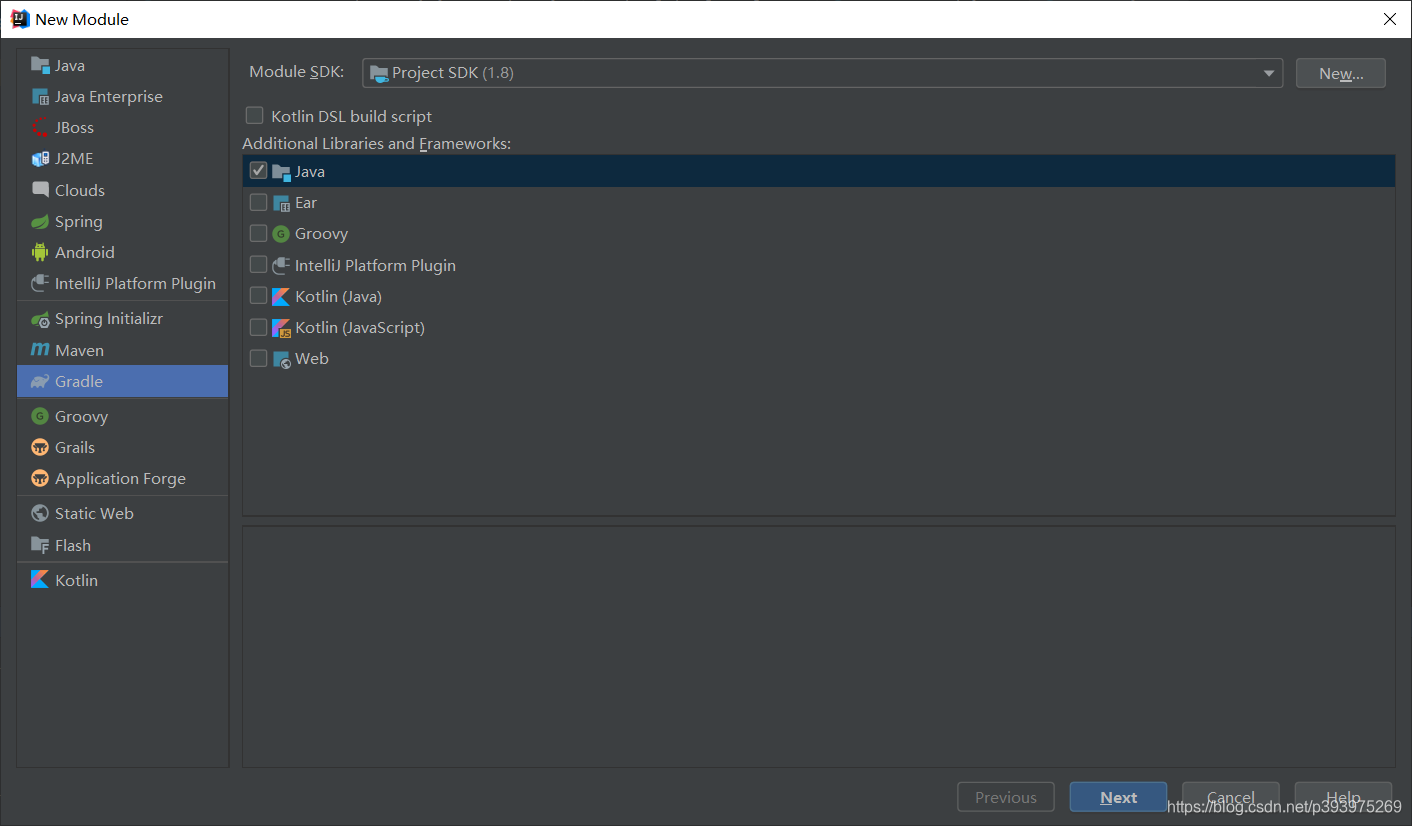The image size is (1412, 826).
Task: Select Spring module type
Action: coord(122,222)
